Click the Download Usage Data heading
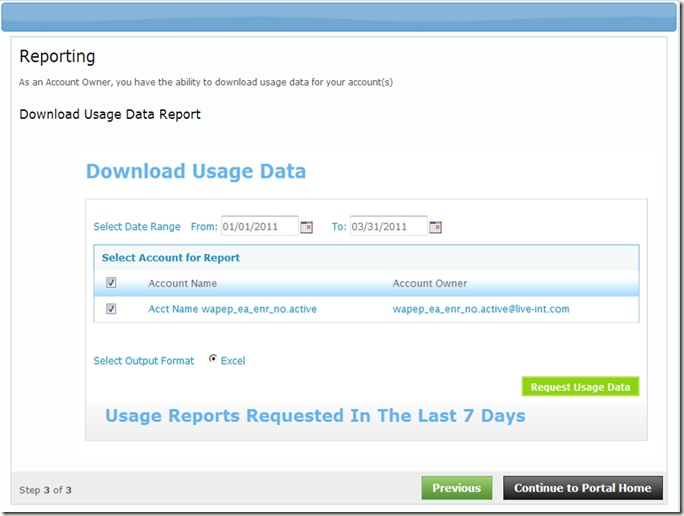 196,171
